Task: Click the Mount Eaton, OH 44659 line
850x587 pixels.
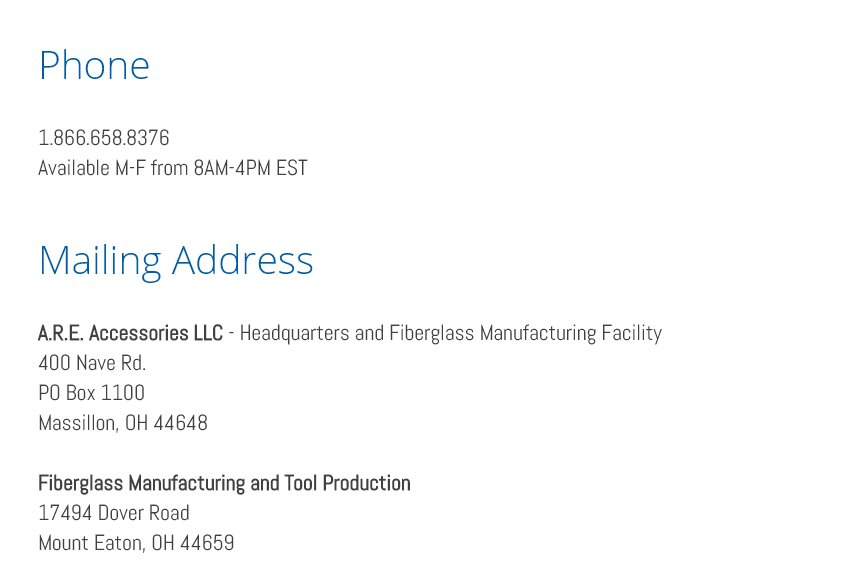Action: coord(136,543)
